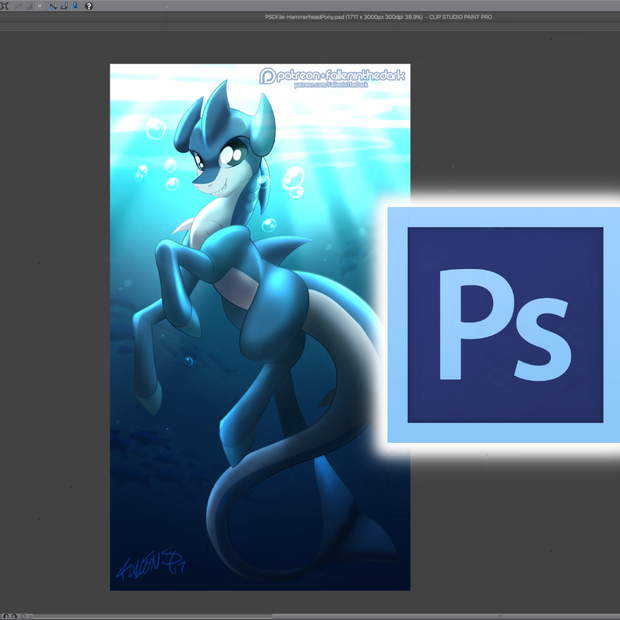
Task: Click the rotate-left icon below the canvas
Action: click(x=6, y=616)
